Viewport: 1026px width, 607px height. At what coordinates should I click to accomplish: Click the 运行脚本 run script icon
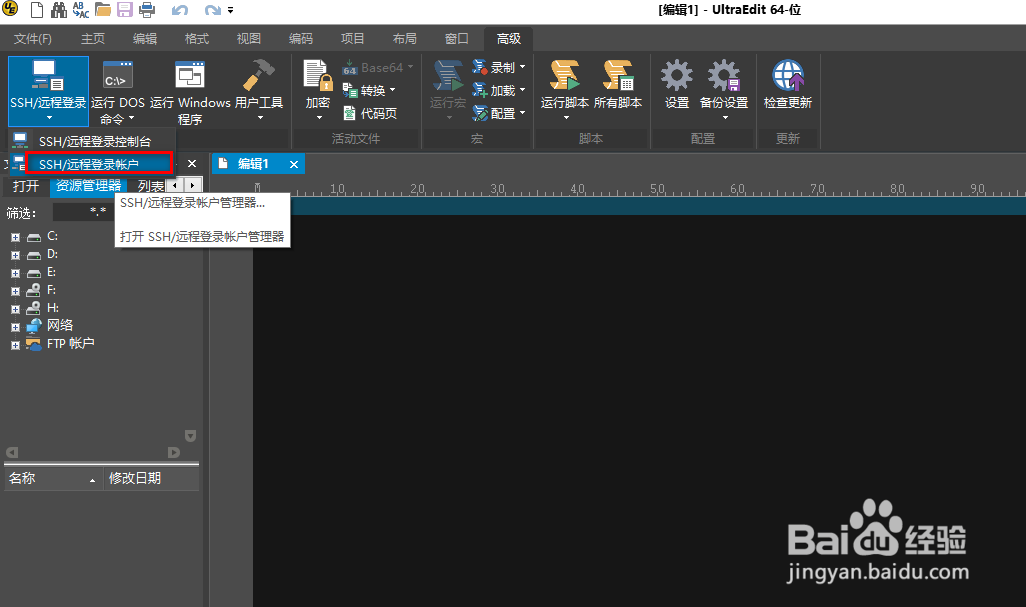click(565, 75)
